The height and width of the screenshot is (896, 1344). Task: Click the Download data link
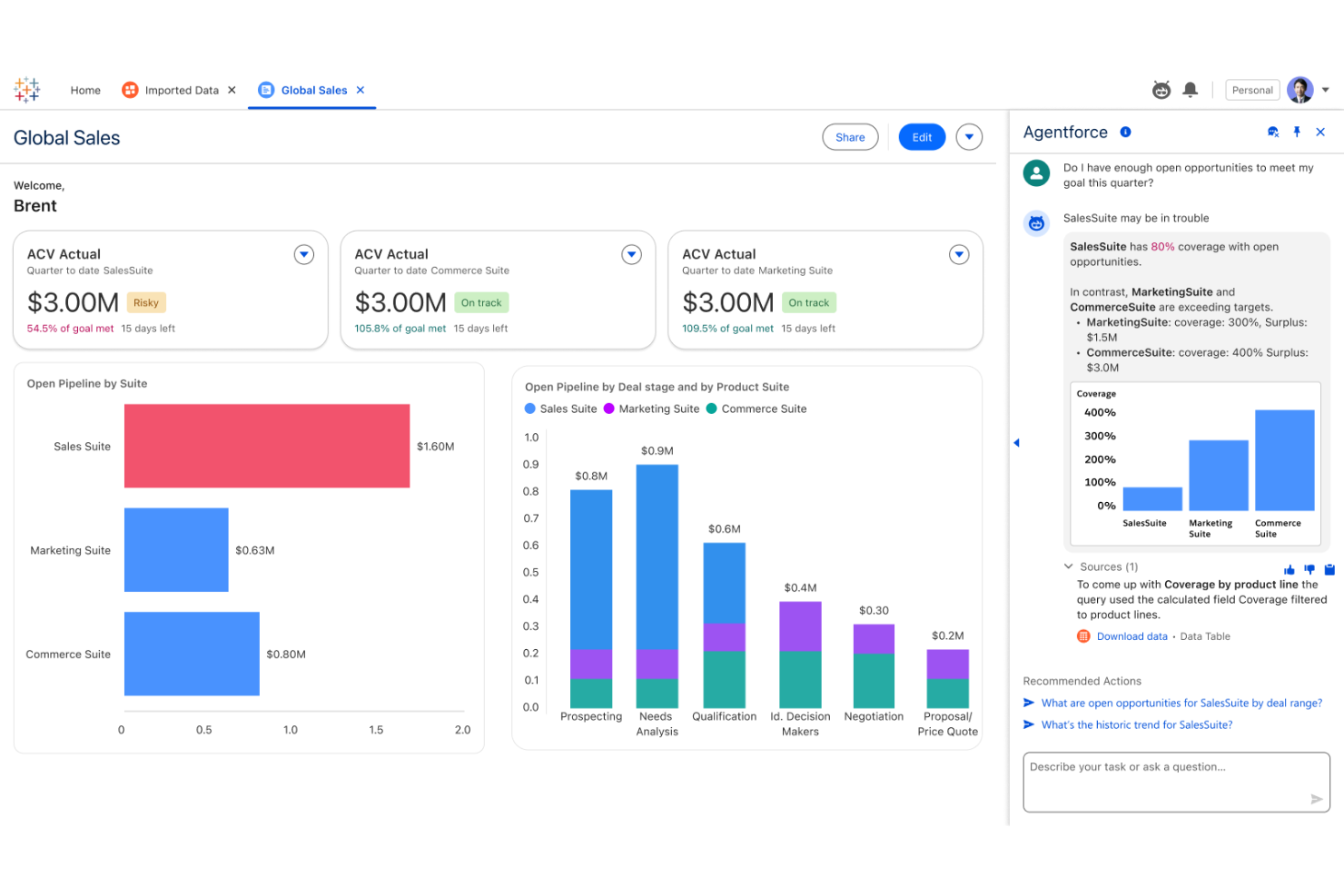click(1132, 635)
